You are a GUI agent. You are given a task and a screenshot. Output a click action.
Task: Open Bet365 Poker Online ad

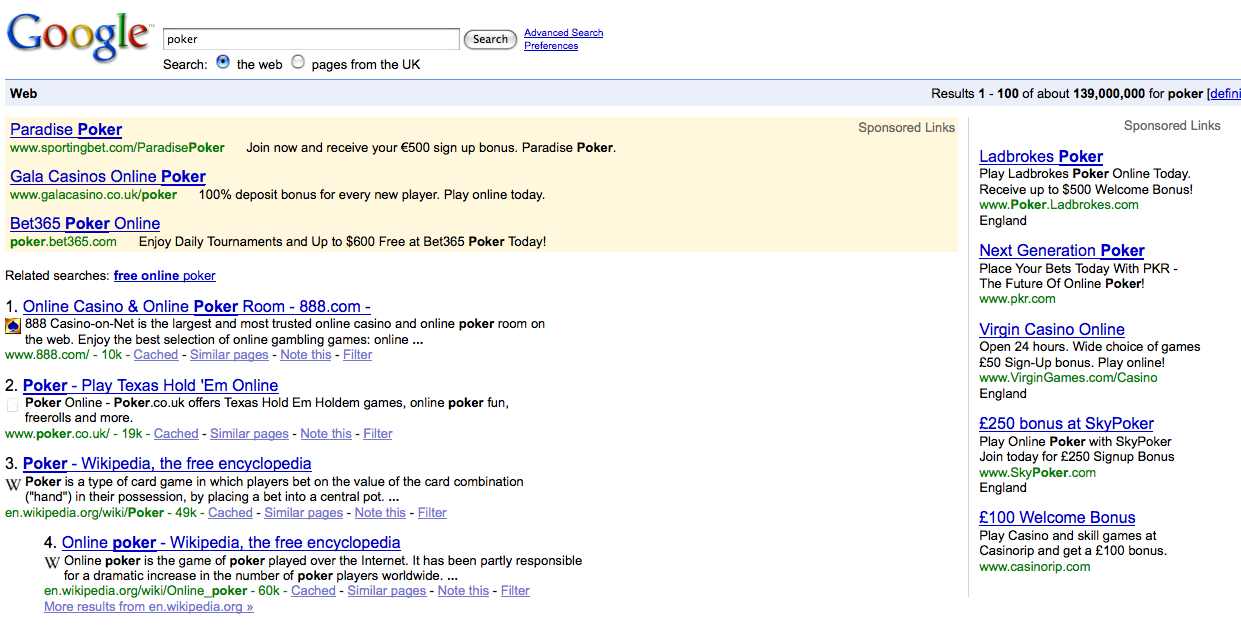tap(85, 223)
